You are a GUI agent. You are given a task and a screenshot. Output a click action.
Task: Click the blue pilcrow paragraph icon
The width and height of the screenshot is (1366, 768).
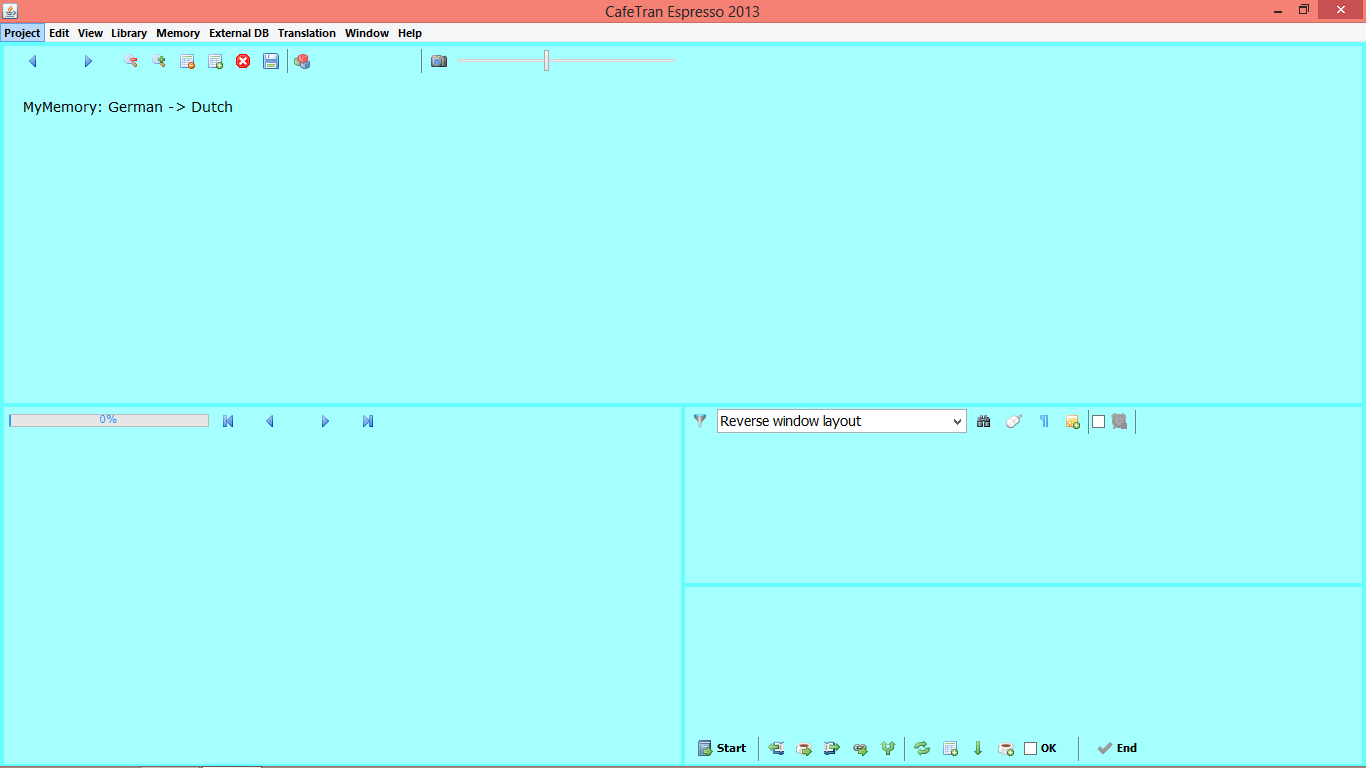1043,421
